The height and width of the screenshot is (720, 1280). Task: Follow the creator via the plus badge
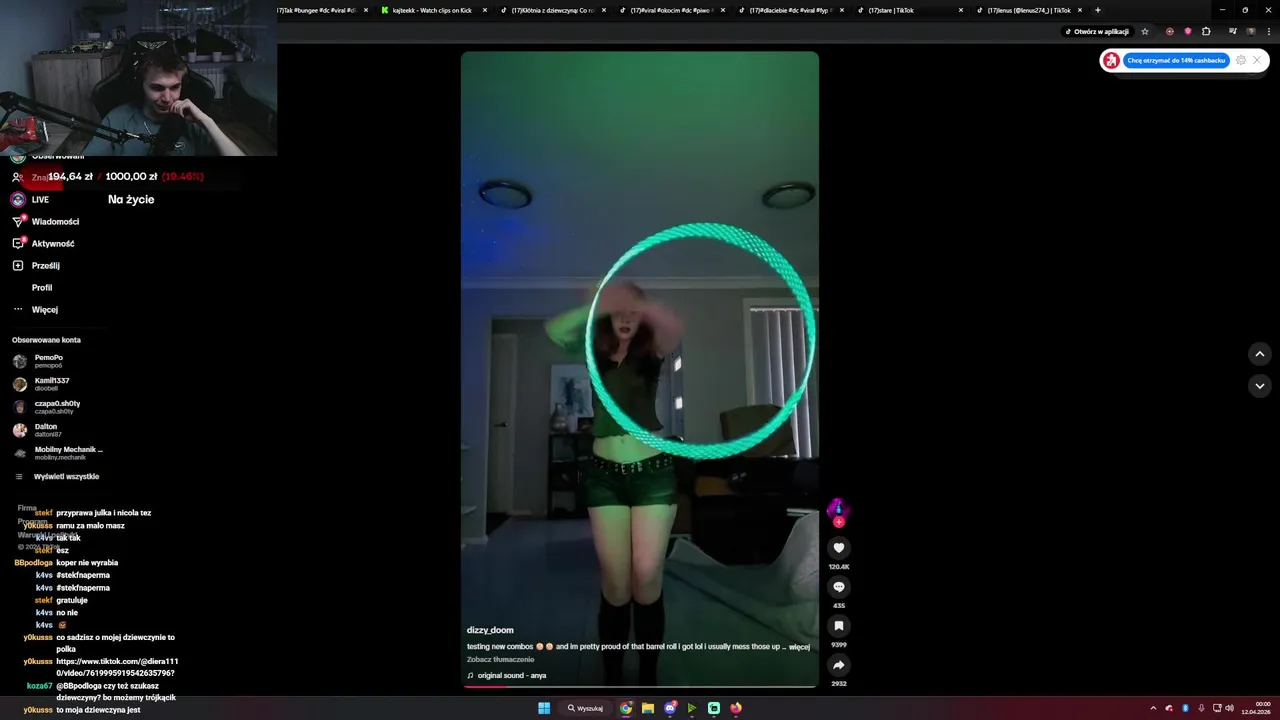pyautogui.click(x=839, y=522)
